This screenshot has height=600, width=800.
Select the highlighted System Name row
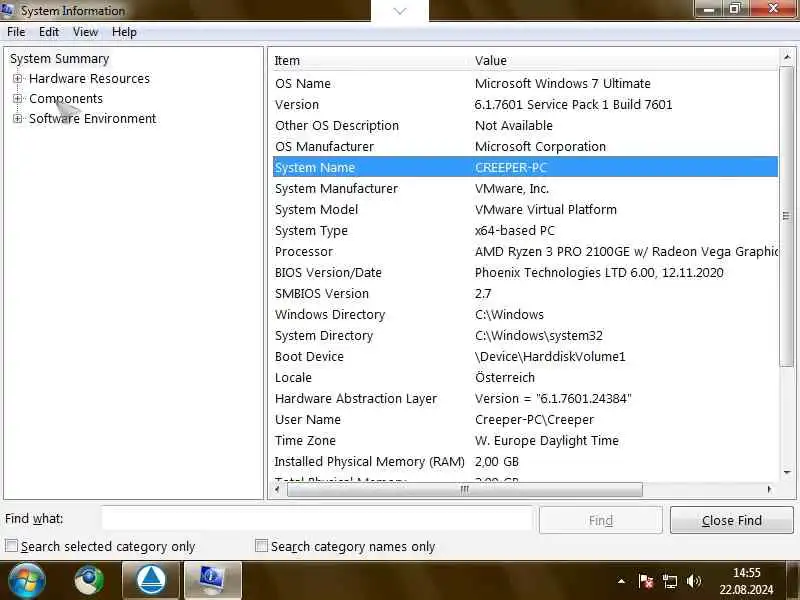(x=525, y=167)
